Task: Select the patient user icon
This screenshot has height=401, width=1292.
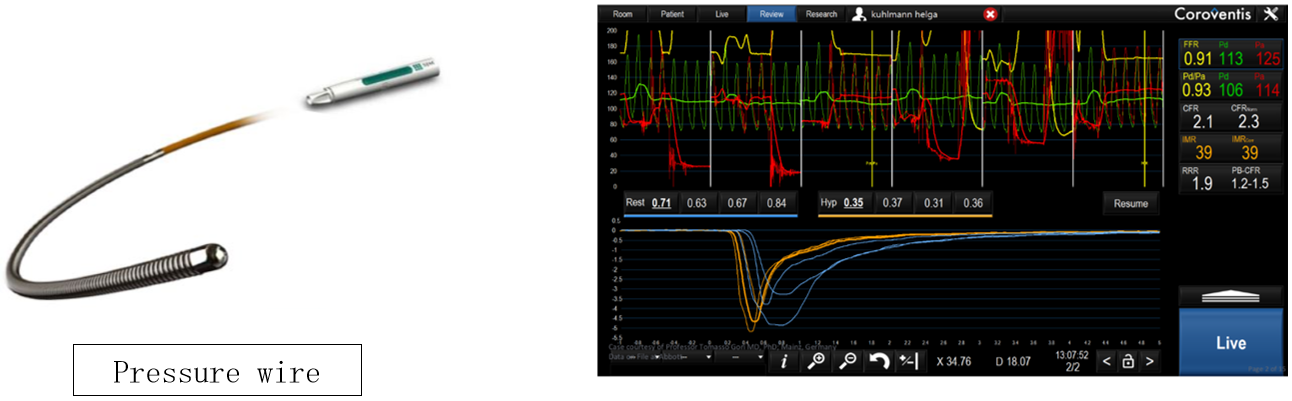Action: [858, 14]
